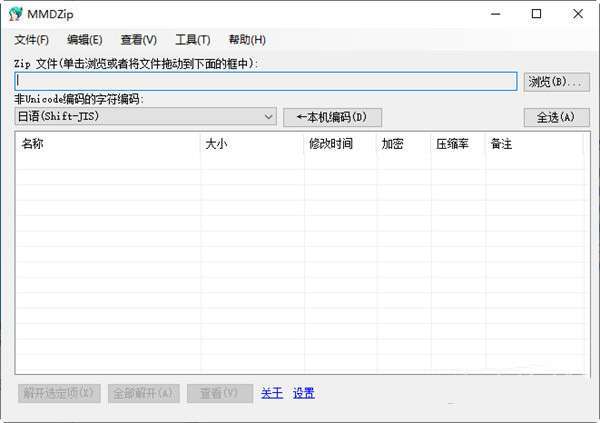Open the 文件(F) menu
The width and height of the screenshot is (600, 423).
click(x=31, y=40)
